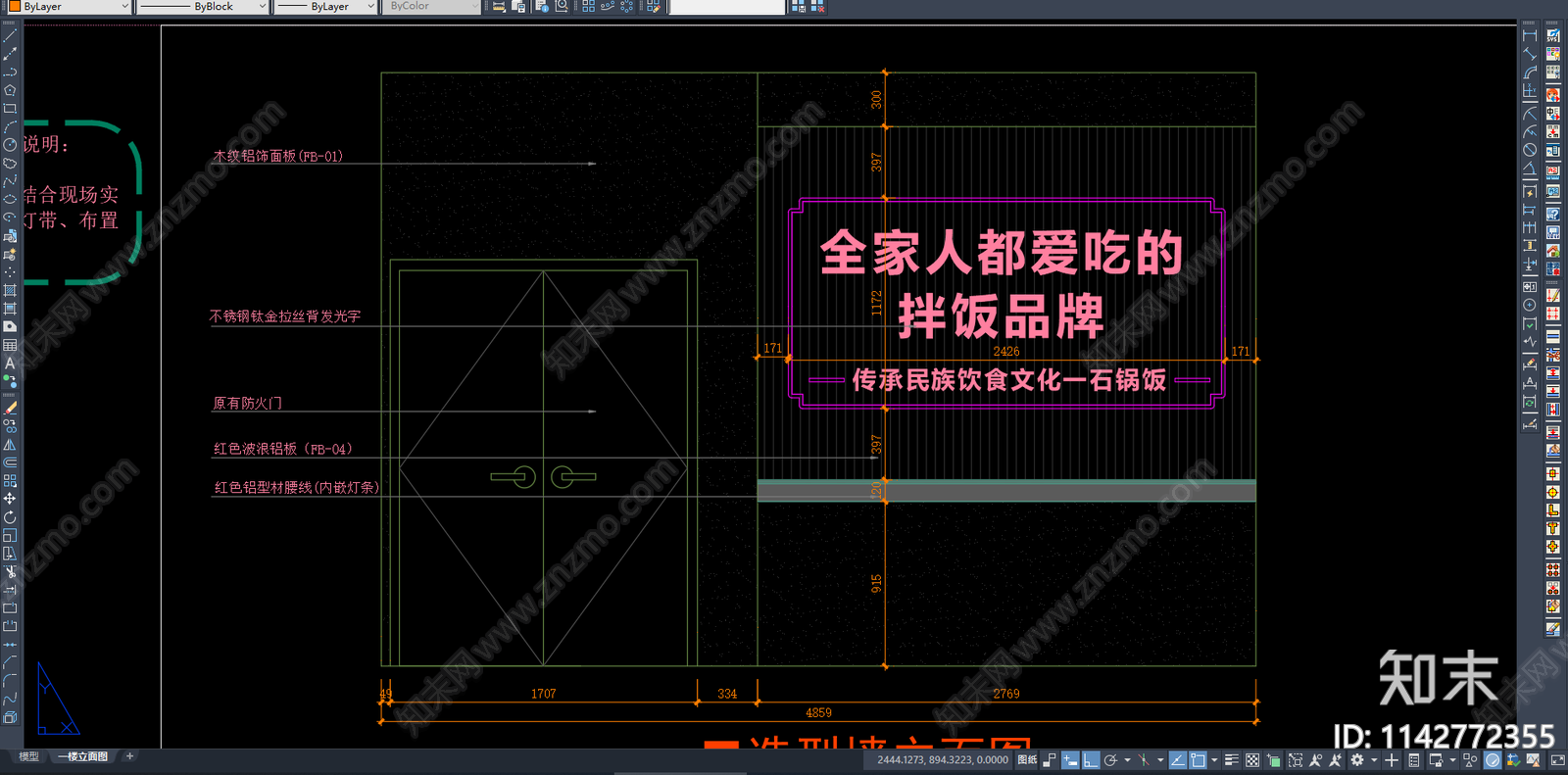Expand Isolate Objects dropdown arrow

point(1452,760)
